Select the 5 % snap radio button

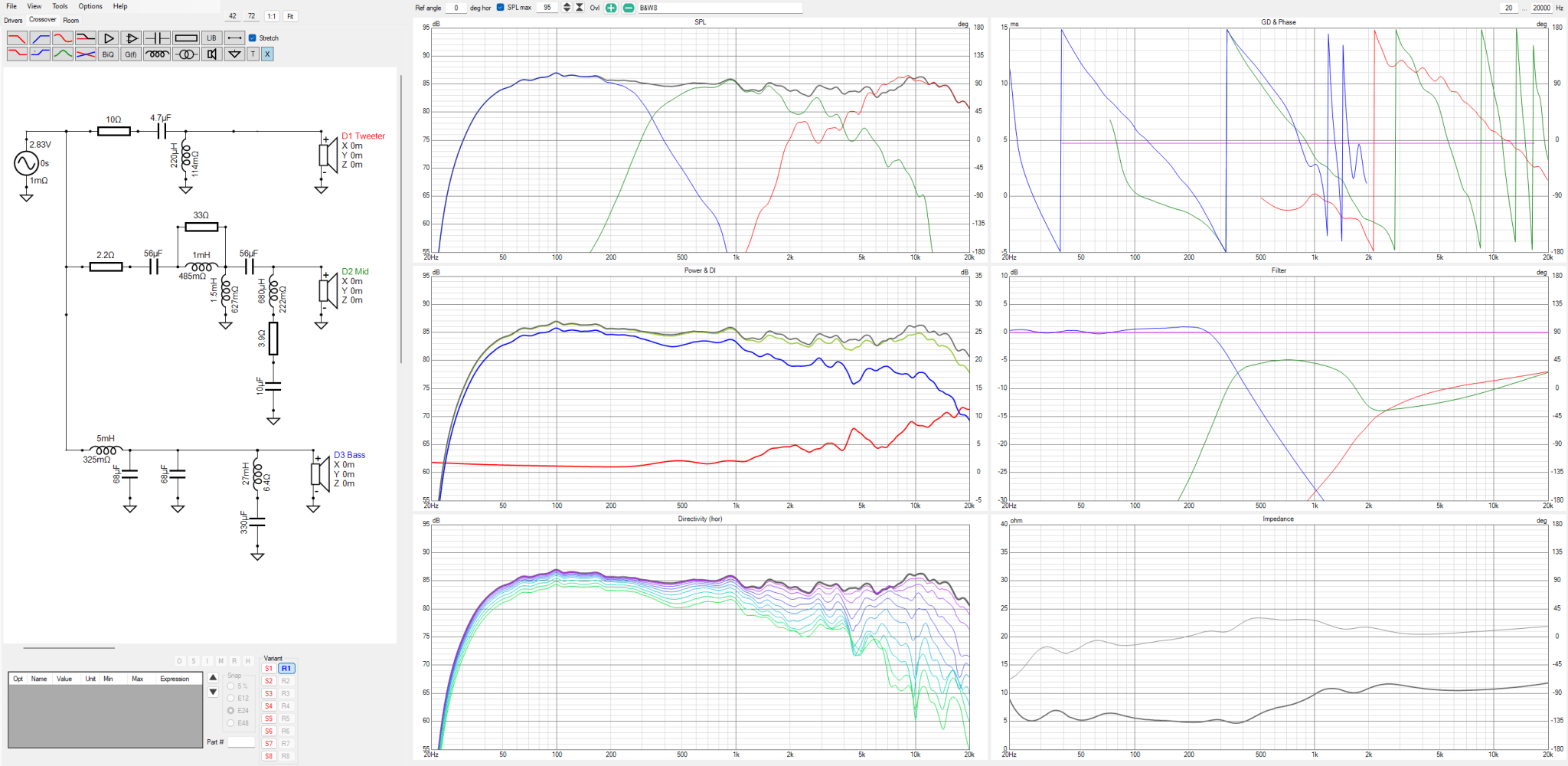coord(231,686)
